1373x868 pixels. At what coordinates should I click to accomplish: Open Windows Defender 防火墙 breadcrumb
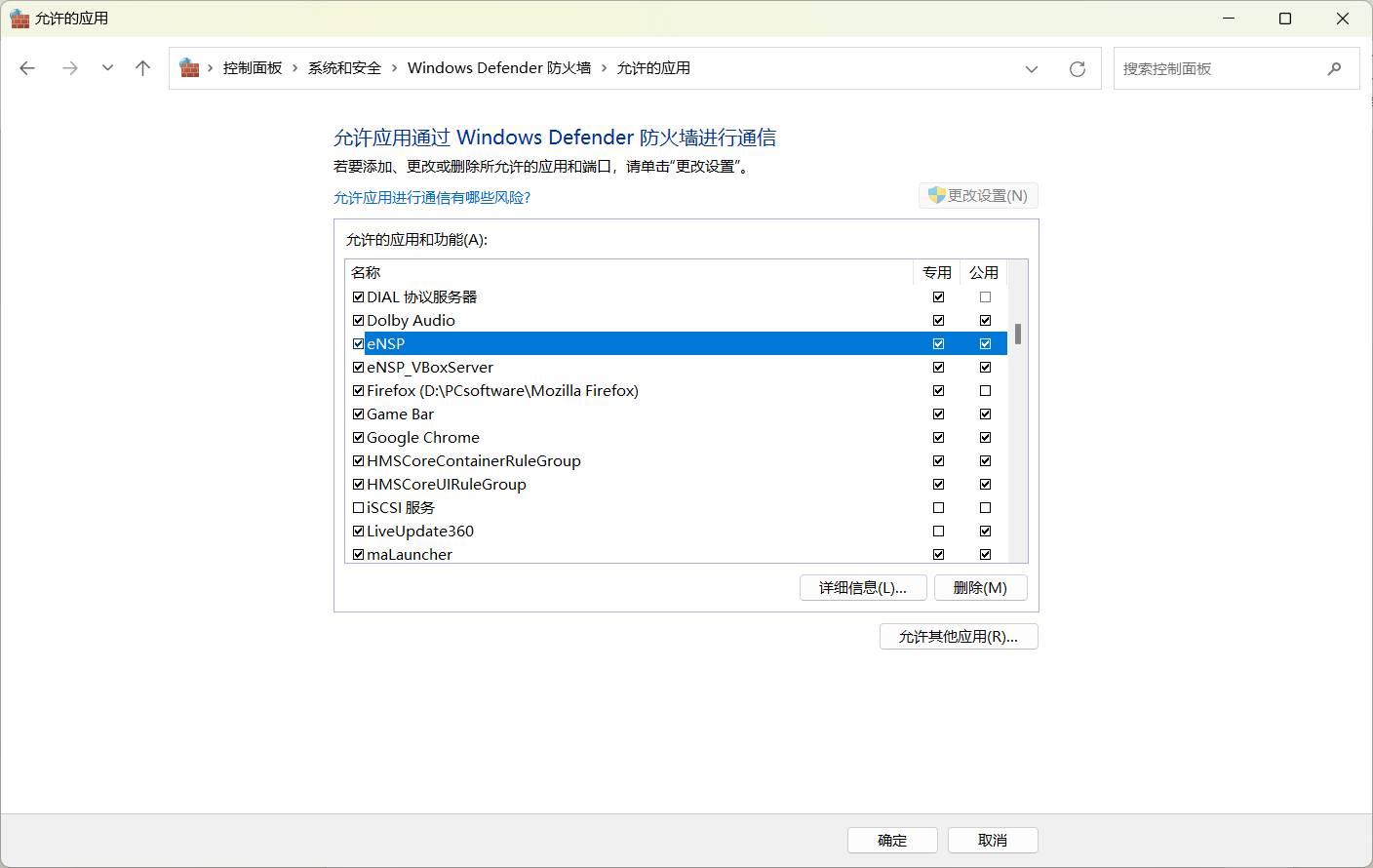pyautogui.click(x=499, y=68)
